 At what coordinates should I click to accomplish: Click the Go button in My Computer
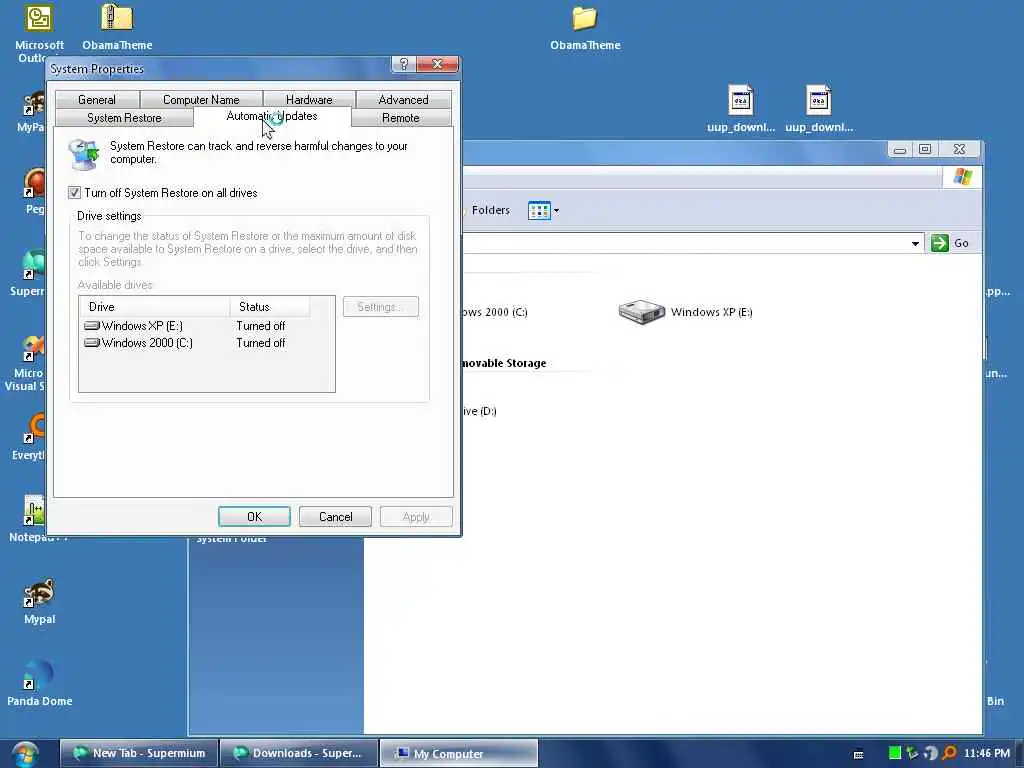[950, 243]
